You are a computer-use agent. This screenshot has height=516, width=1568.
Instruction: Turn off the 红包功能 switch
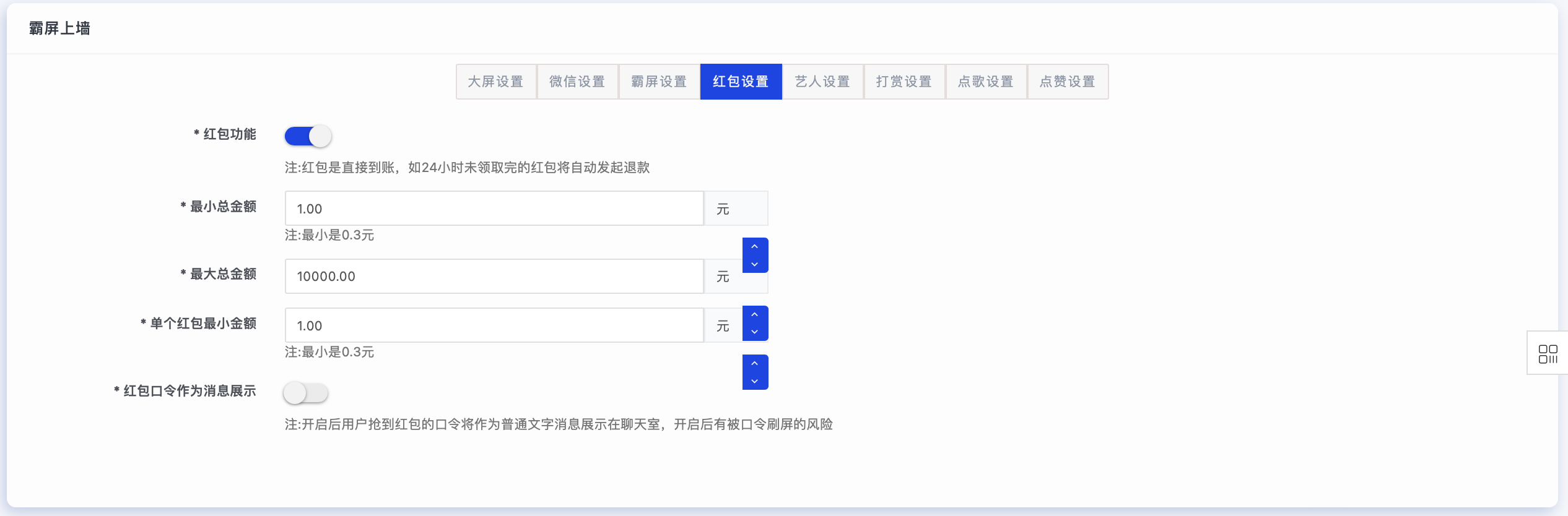[x=308, y=136]
